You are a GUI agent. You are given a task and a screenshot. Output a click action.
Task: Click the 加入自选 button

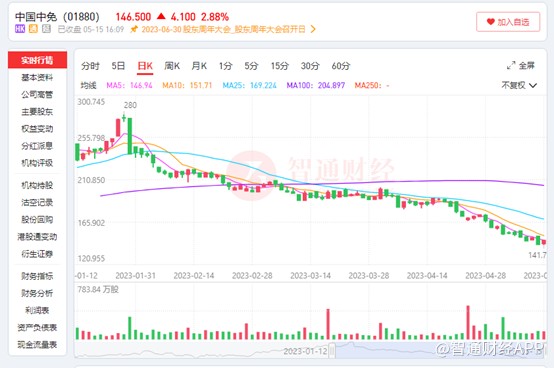(x=508, y=22)
